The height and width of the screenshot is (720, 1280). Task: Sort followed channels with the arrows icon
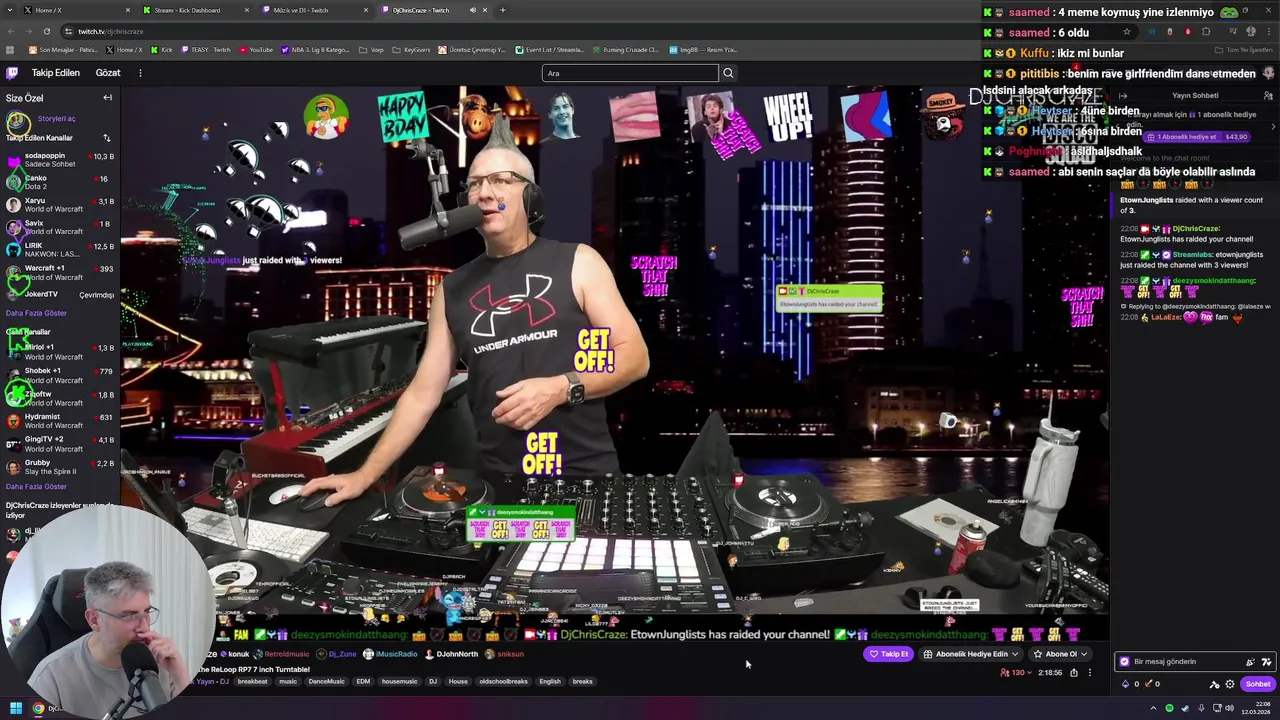pyautogui.click(x=106, y=138)
